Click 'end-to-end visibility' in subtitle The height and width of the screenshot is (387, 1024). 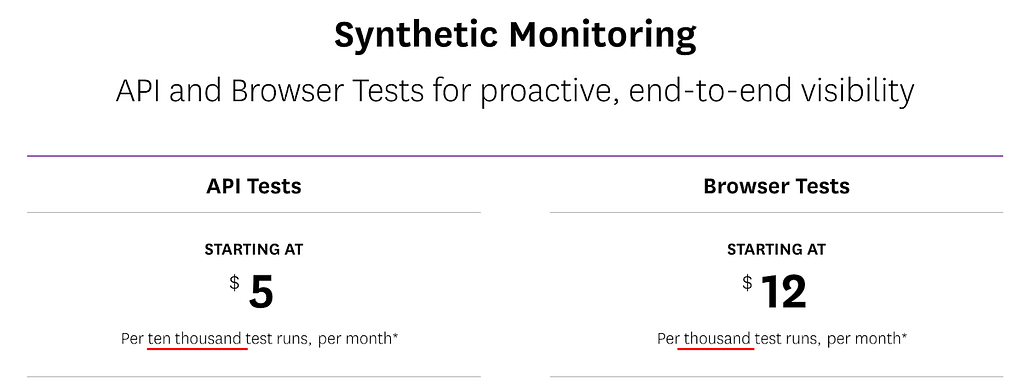click(x=771, y=92)
